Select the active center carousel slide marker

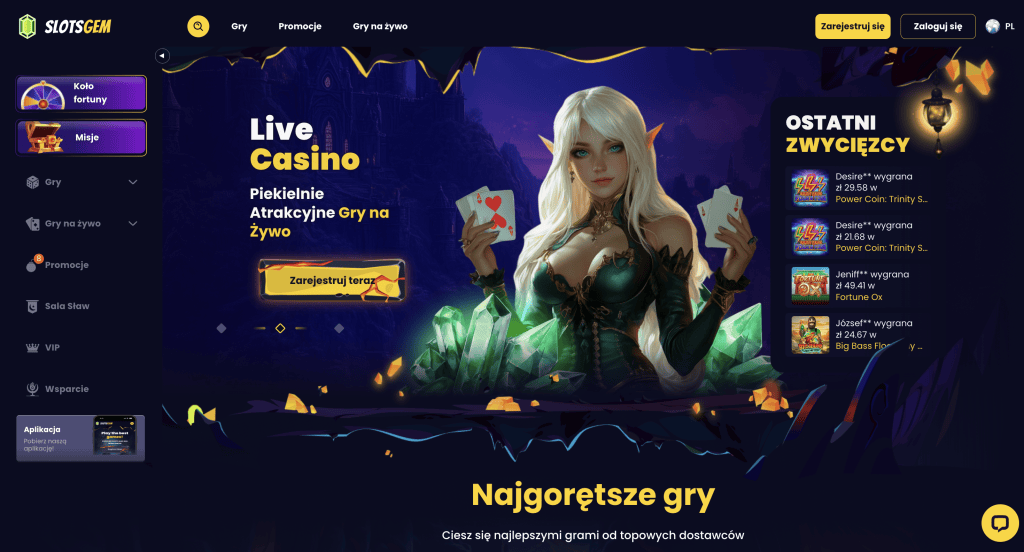[x=280, y=328]
